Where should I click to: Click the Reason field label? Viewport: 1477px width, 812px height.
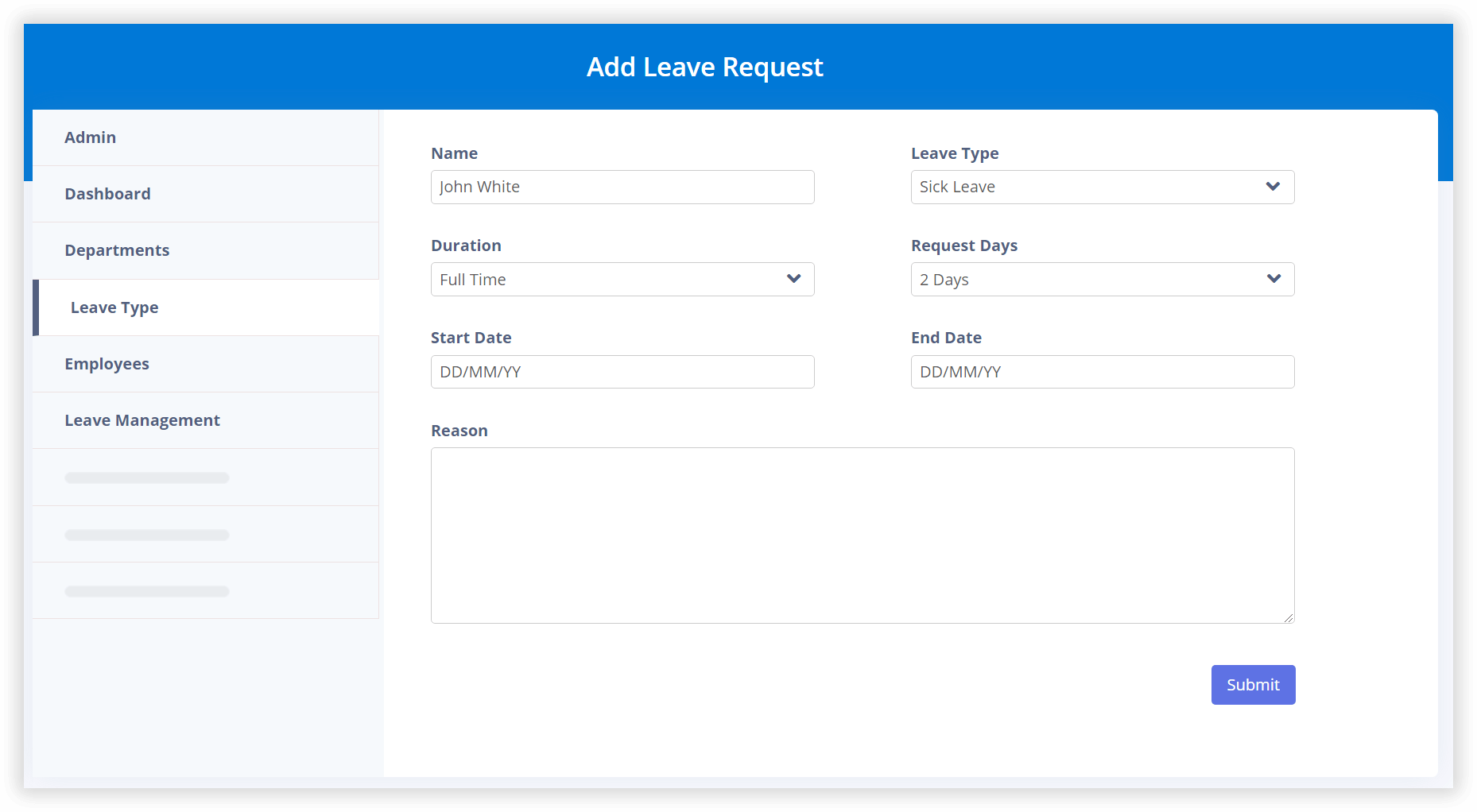tap(459, 431)
